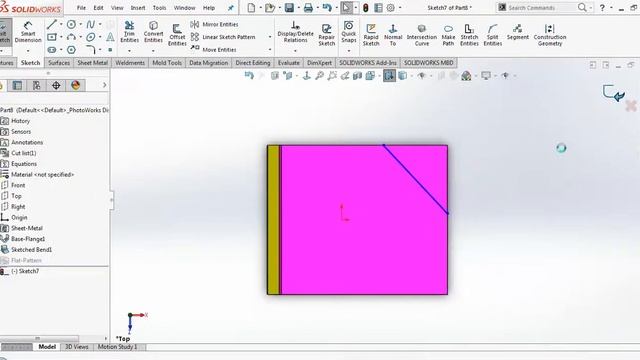
Task: Cancel sketch with the red X corner icon
Action: click(631, 106)
